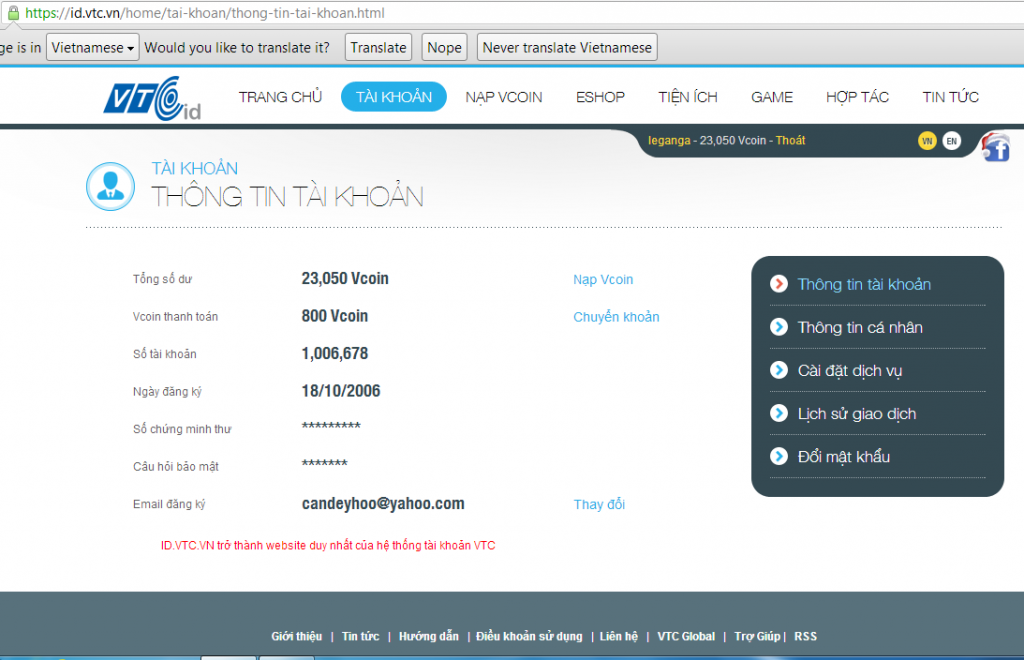
Task: Open Đổi mật khẩu sidebar item
Action: point(844,456)
